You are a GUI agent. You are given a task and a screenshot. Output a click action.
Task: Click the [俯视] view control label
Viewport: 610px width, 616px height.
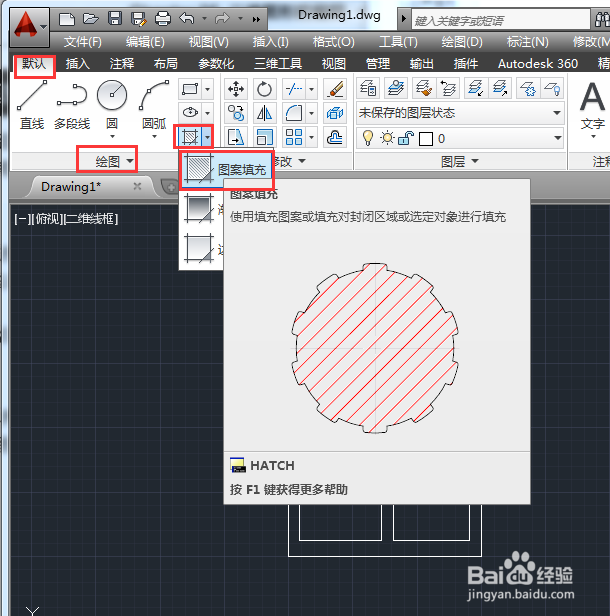46,219
